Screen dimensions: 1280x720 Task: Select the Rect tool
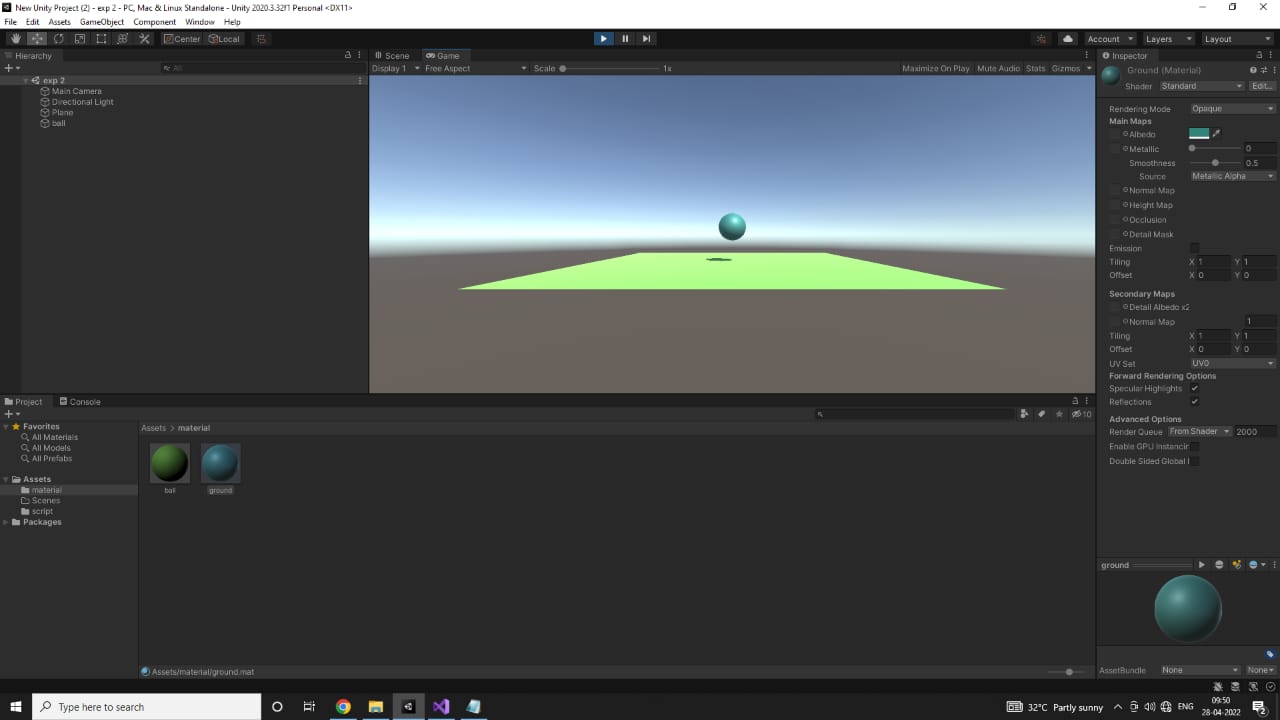pyautogui.click(x=101, y=39)
